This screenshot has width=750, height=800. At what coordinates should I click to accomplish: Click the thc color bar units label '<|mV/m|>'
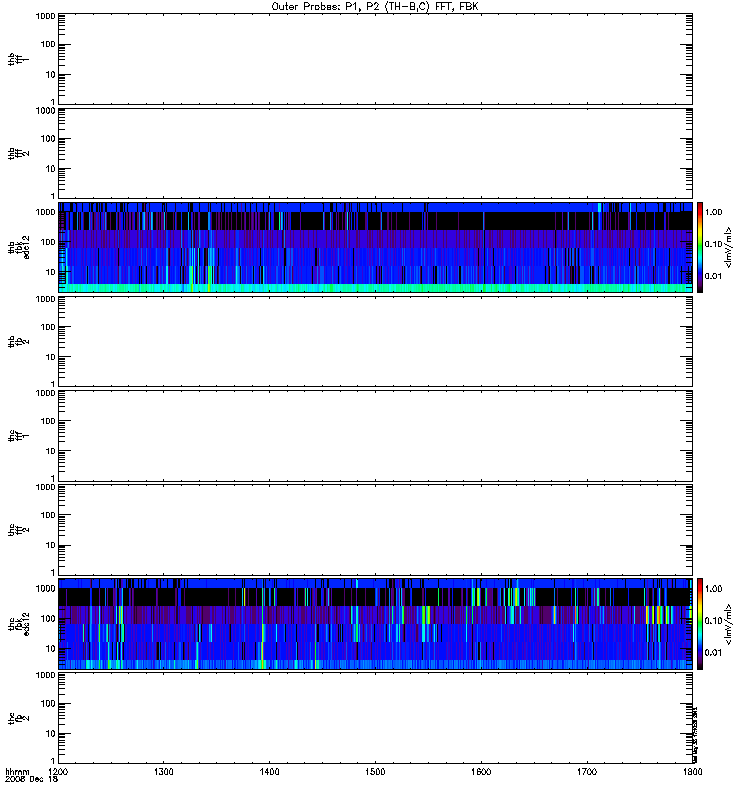click(729, 624)
